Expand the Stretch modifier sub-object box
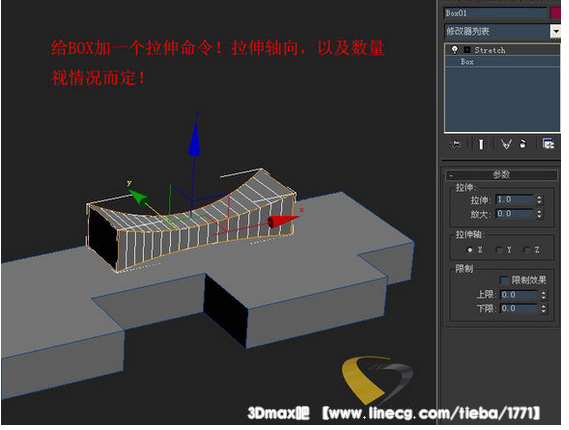569x430 pixels. click(467, 50)
